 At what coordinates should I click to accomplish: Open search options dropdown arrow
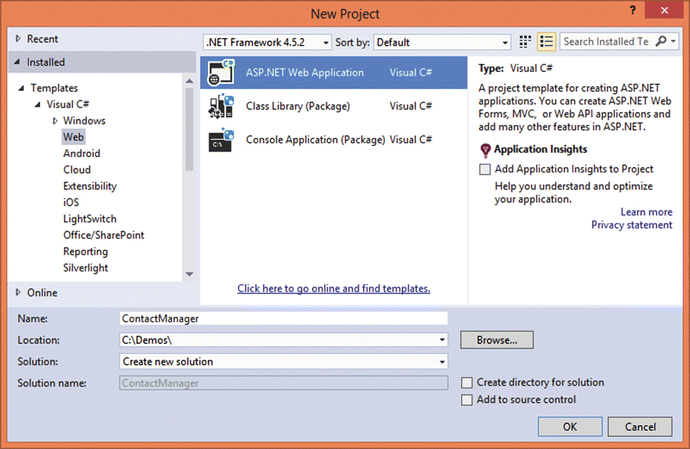coord(673,41)
